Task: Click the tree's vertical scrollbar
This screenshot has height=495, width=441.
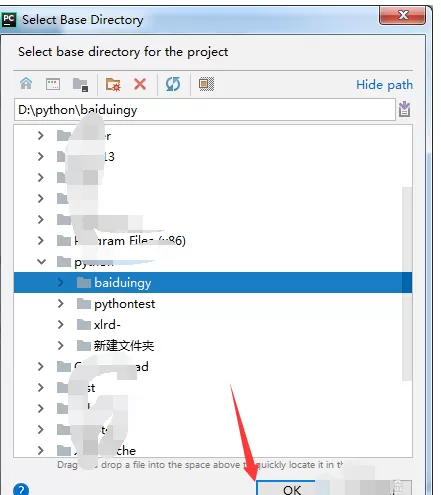Action: tap(407, 283)
